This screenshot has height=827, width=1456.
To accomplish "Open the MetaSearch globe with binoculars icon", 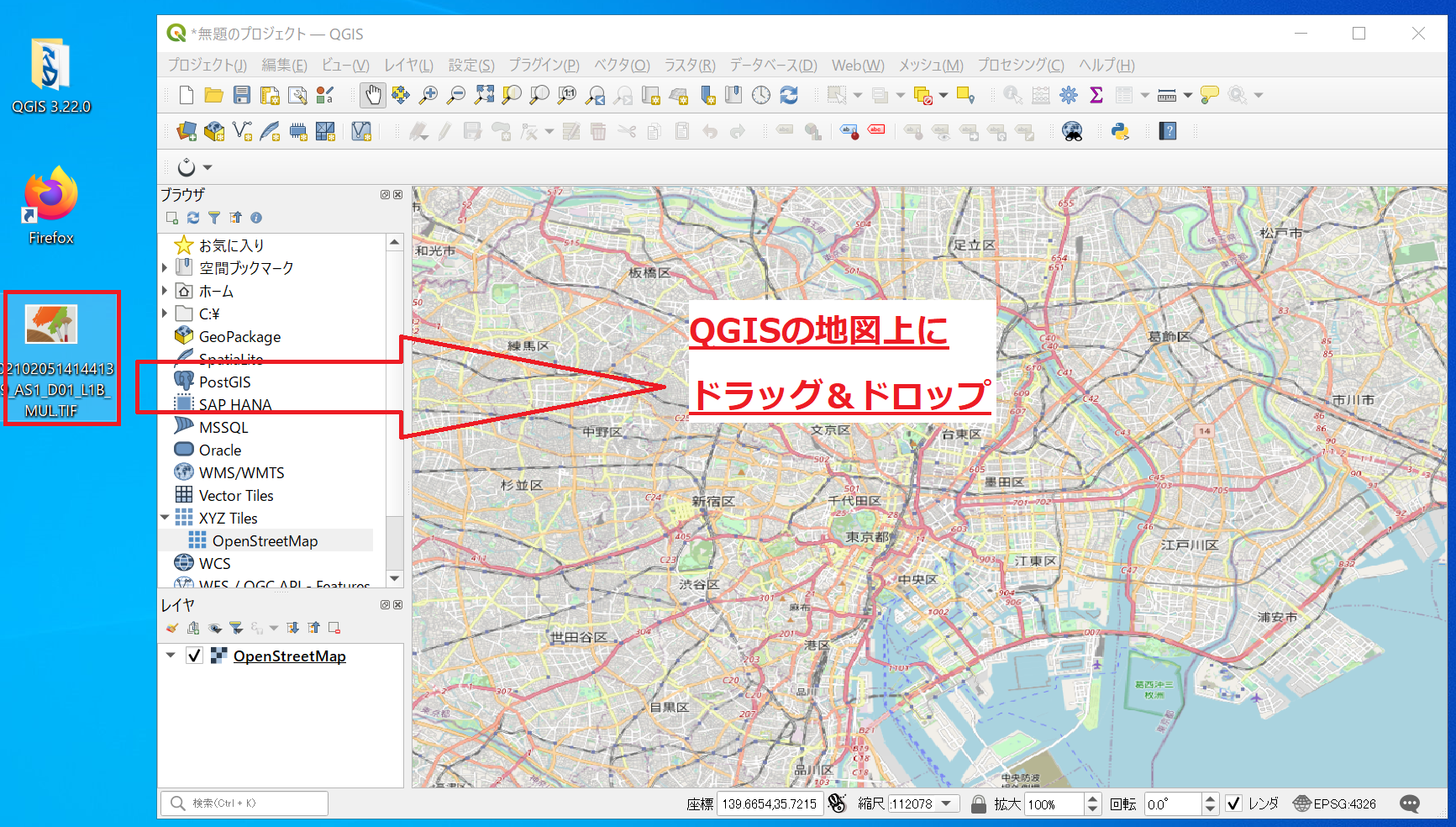I will coord(1072,131).
